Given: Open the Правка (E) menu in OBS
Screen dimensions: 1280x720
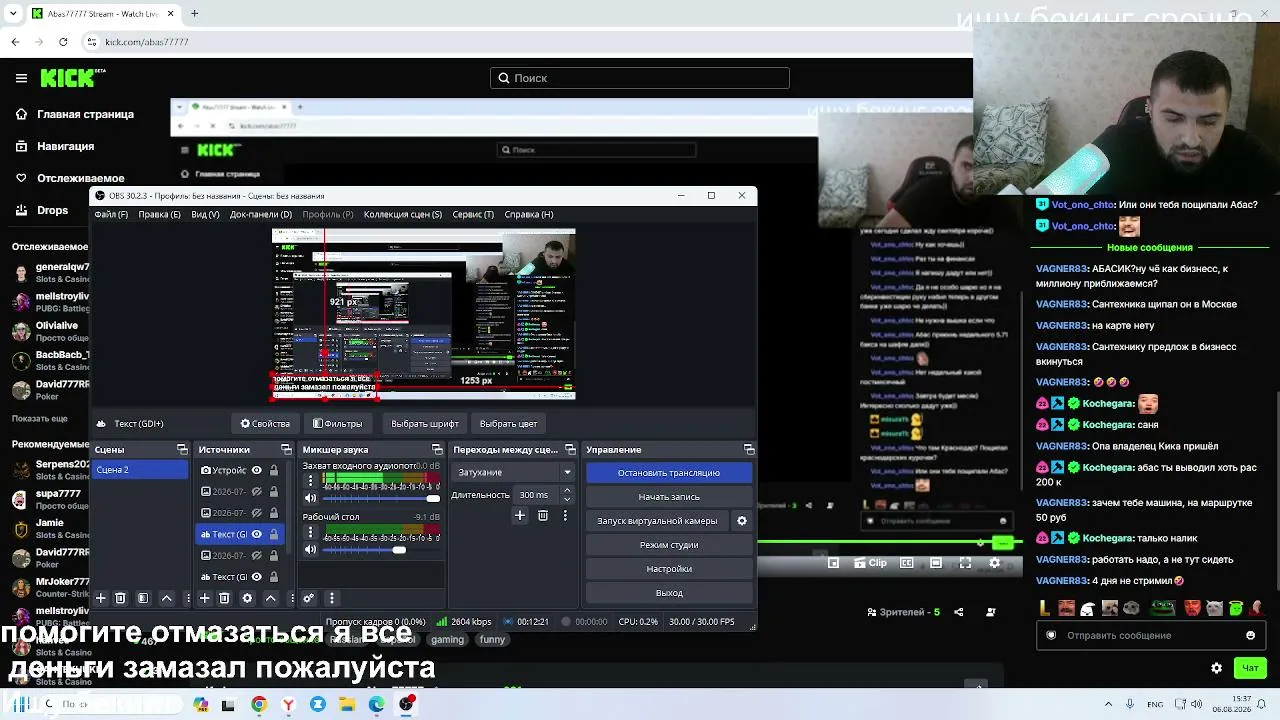Looking at the screenshot, I should (159, 214).
